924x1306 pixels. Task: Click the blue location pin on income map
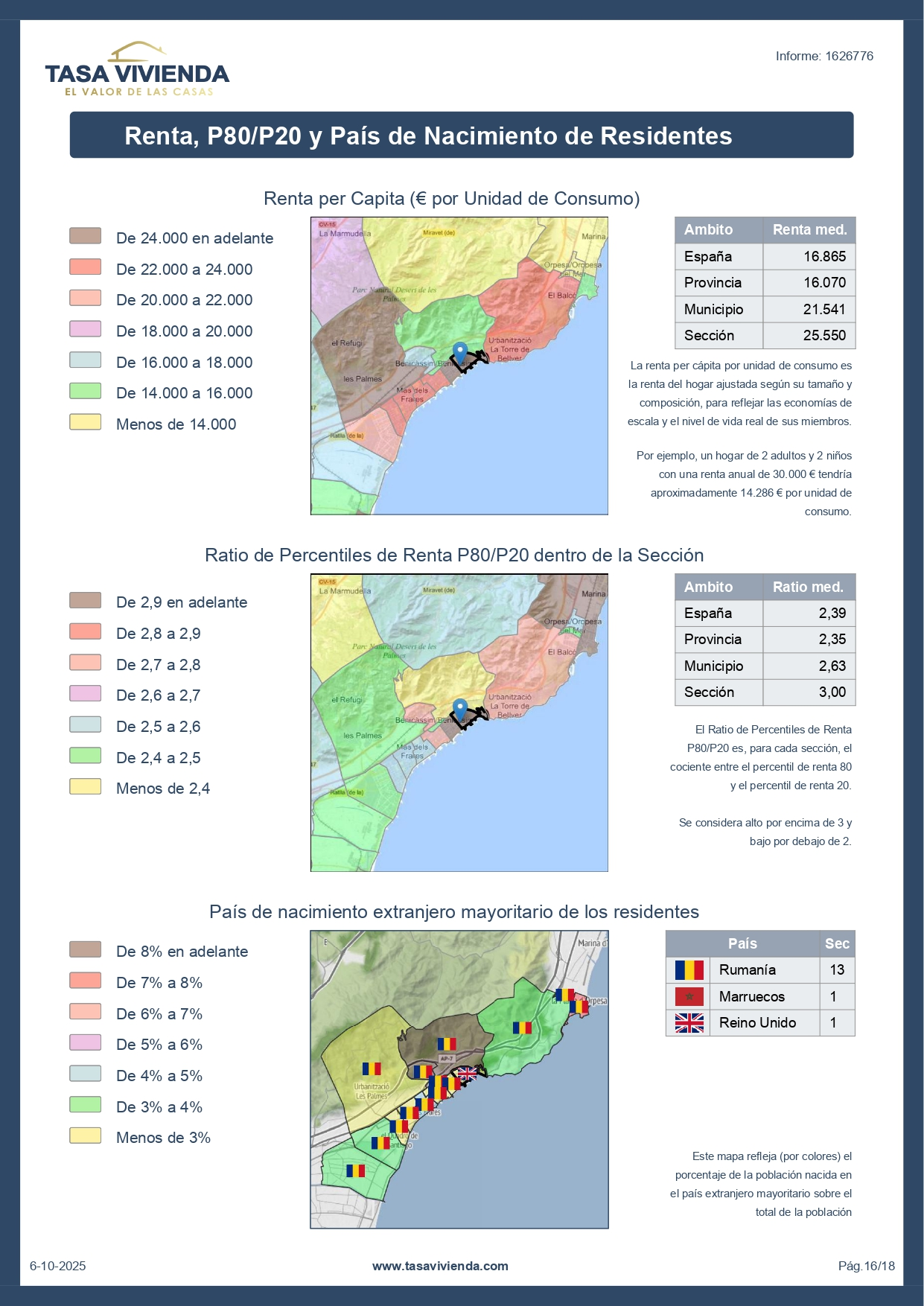460,352
